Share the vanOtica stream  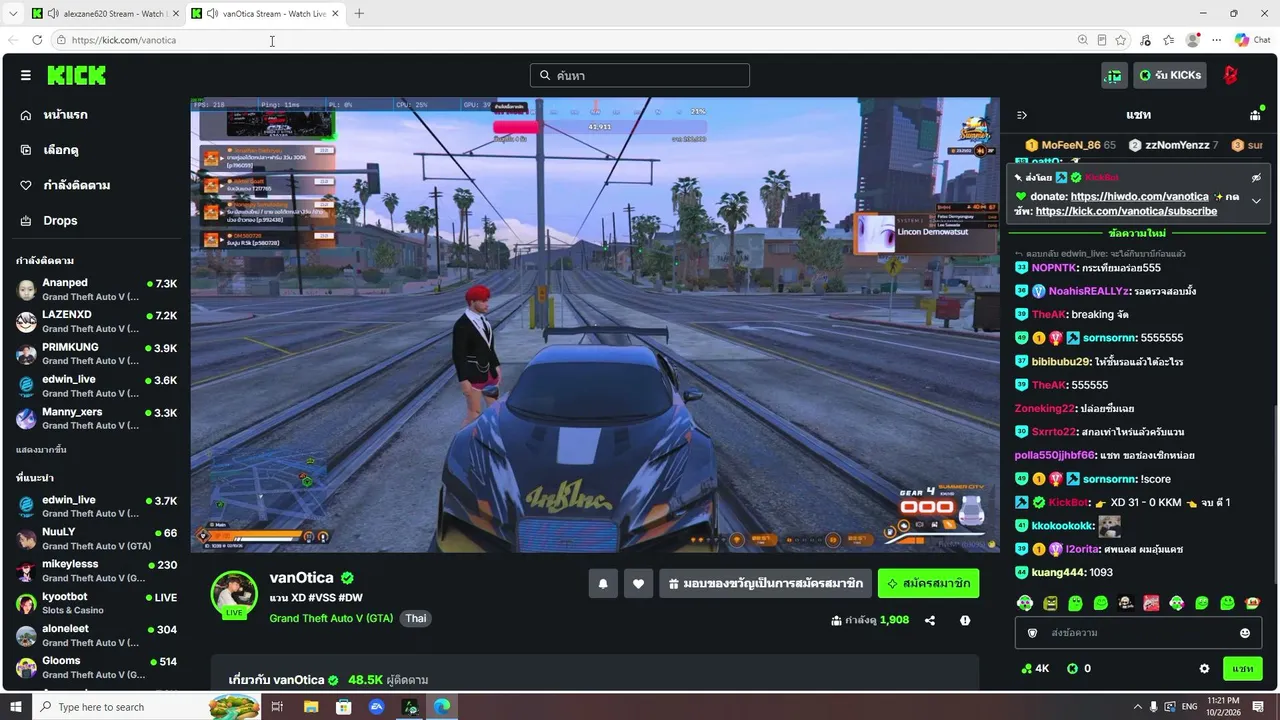pyautogui.click(x=930, y=620)
